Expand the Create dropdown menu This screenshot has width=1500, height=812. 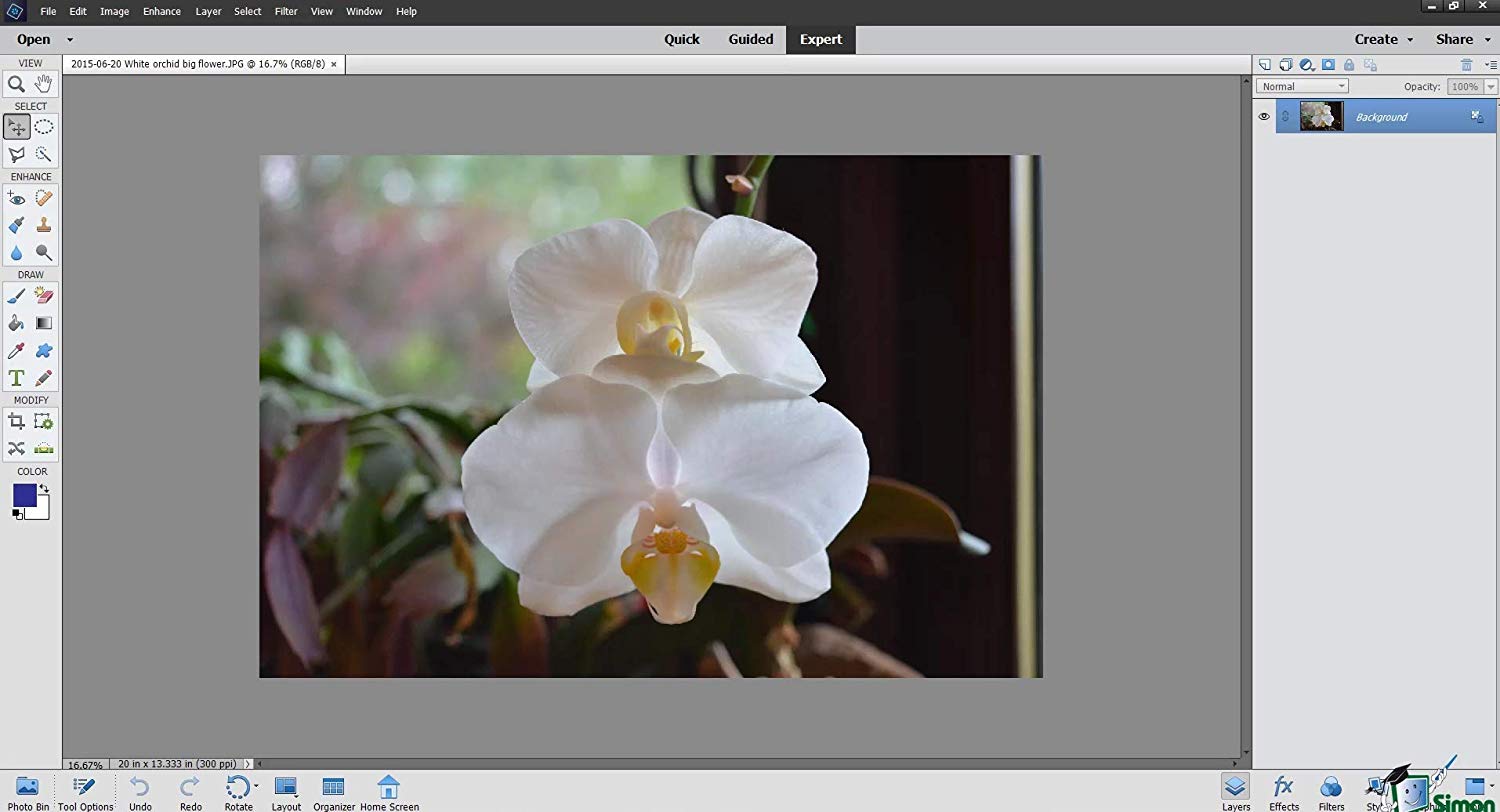(1384, 39)
